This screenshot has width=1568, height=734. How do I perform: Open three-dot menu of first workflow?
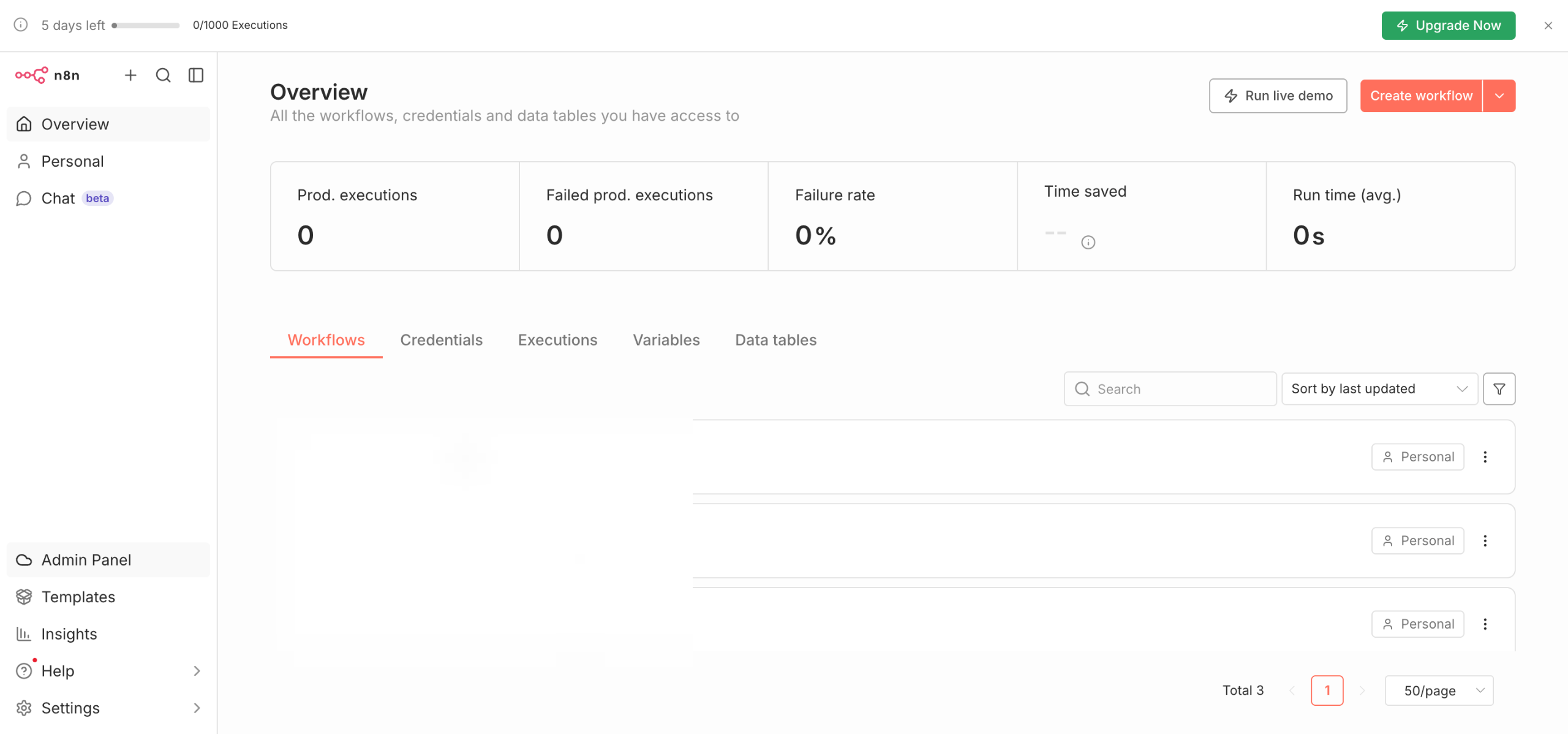click(1485, 457)
